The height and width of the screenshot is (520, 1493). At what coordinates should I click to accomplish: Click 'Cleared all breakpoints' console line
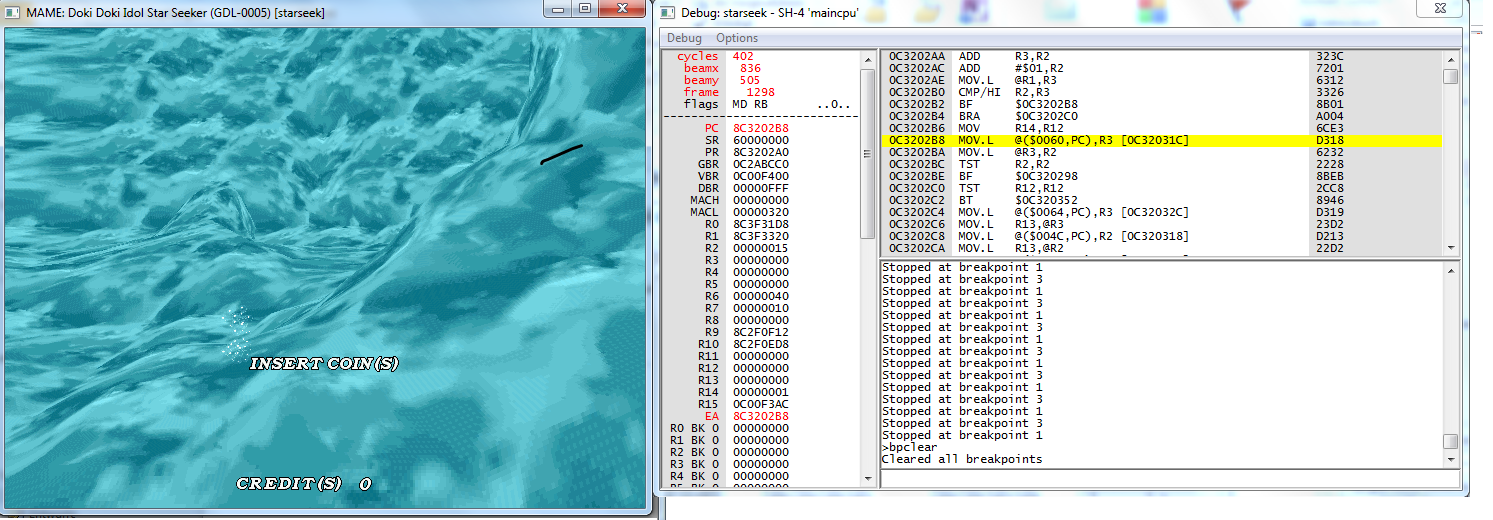pyautogui.click(x=961, y=460)
